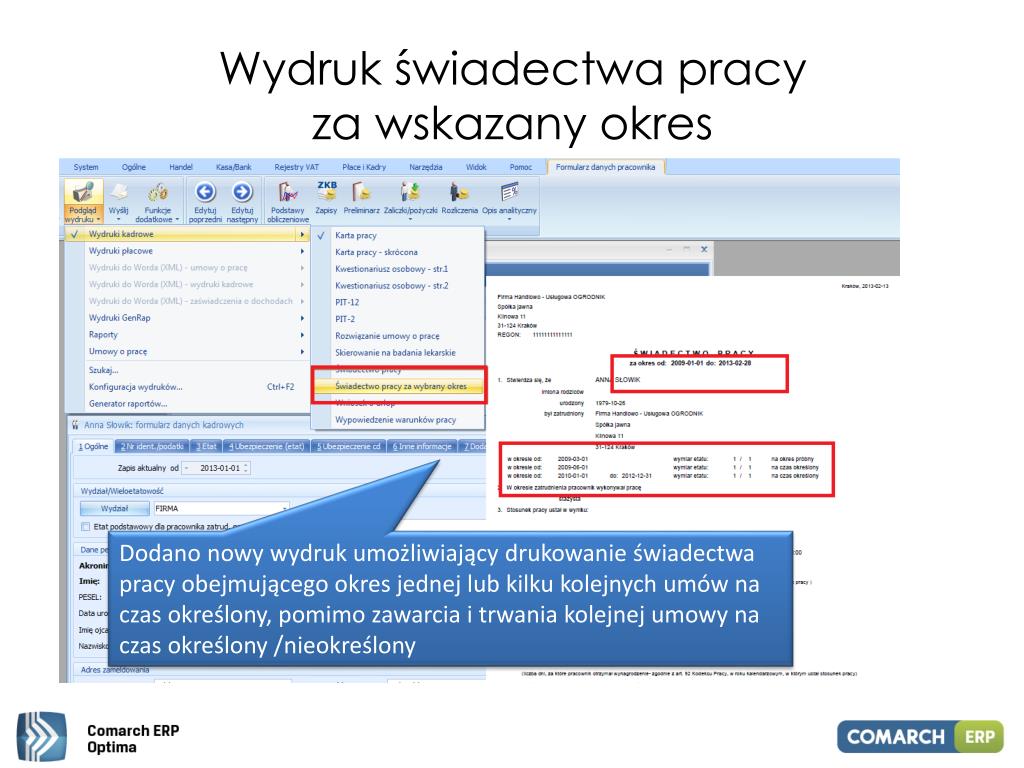Image resolution: width=1024 pixels, height=768 pixels.
Task: Switch to the 6 Inne informacje tab
Action: coord(422,447)
